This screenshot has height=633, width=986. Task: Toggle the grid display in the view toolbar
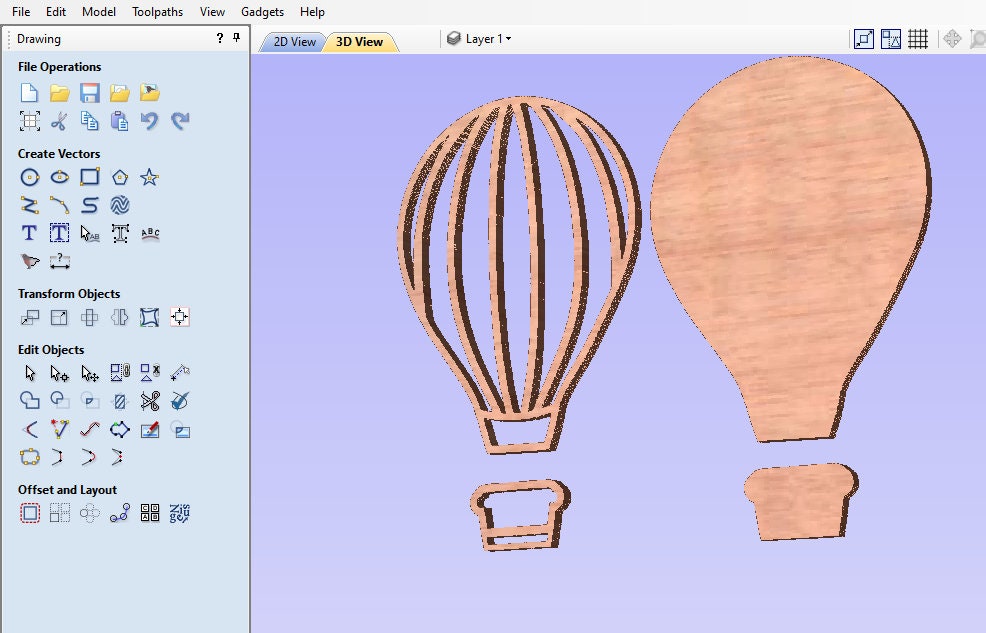click(x=918, y=38)
